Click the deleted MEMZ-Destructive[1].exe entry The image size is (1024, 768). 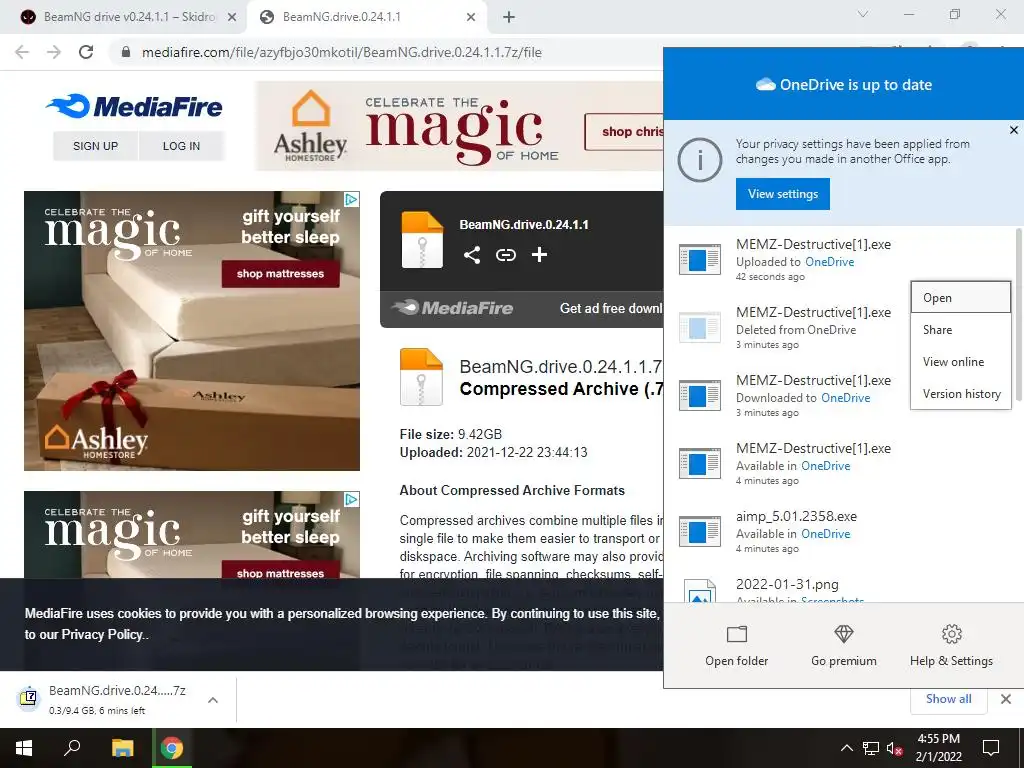[787, 327]
